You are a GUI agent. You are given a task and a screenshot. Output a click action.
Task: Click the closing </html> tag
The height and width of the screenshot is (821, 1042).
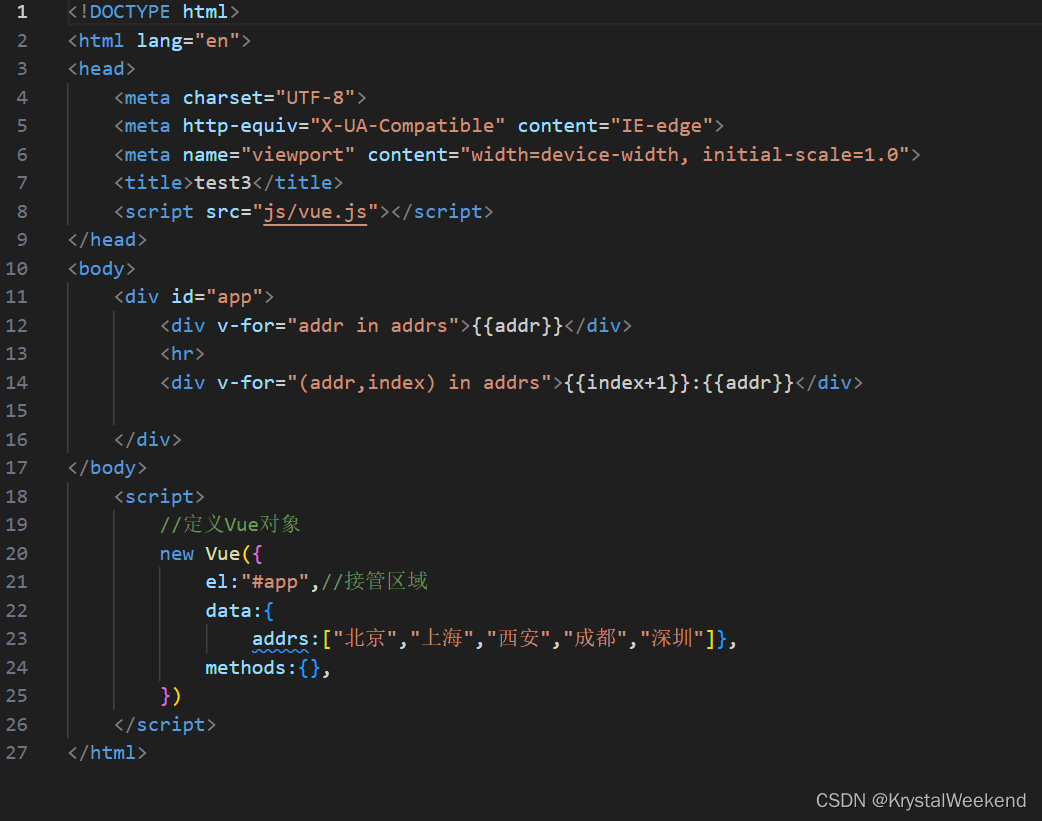click(107, 753)
